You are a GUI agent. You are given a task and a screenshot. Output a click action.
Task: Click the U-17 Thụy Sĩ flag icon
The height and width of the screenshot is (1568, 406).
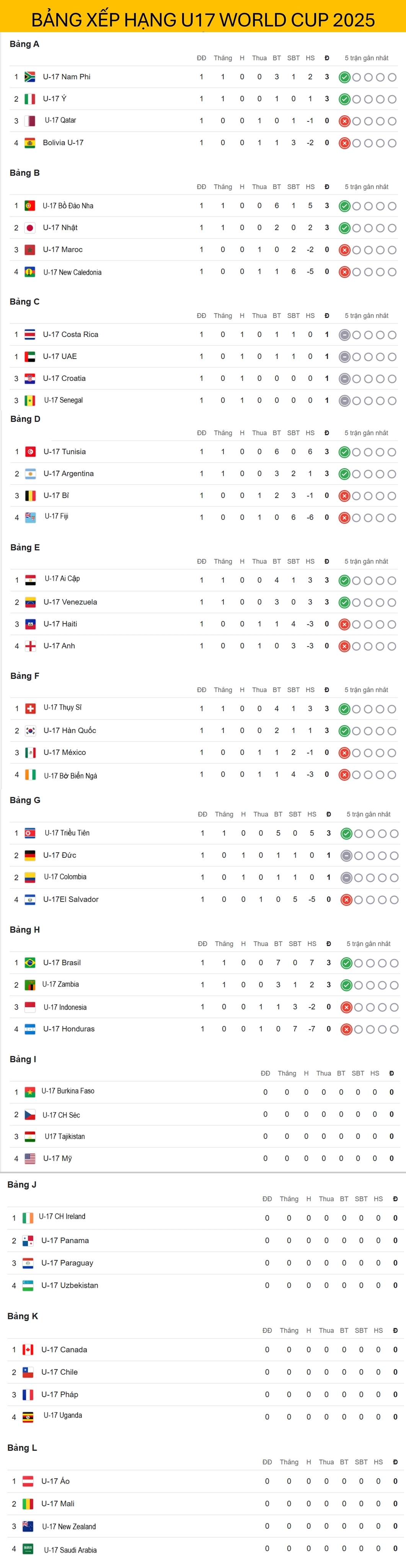pos(30,709)
